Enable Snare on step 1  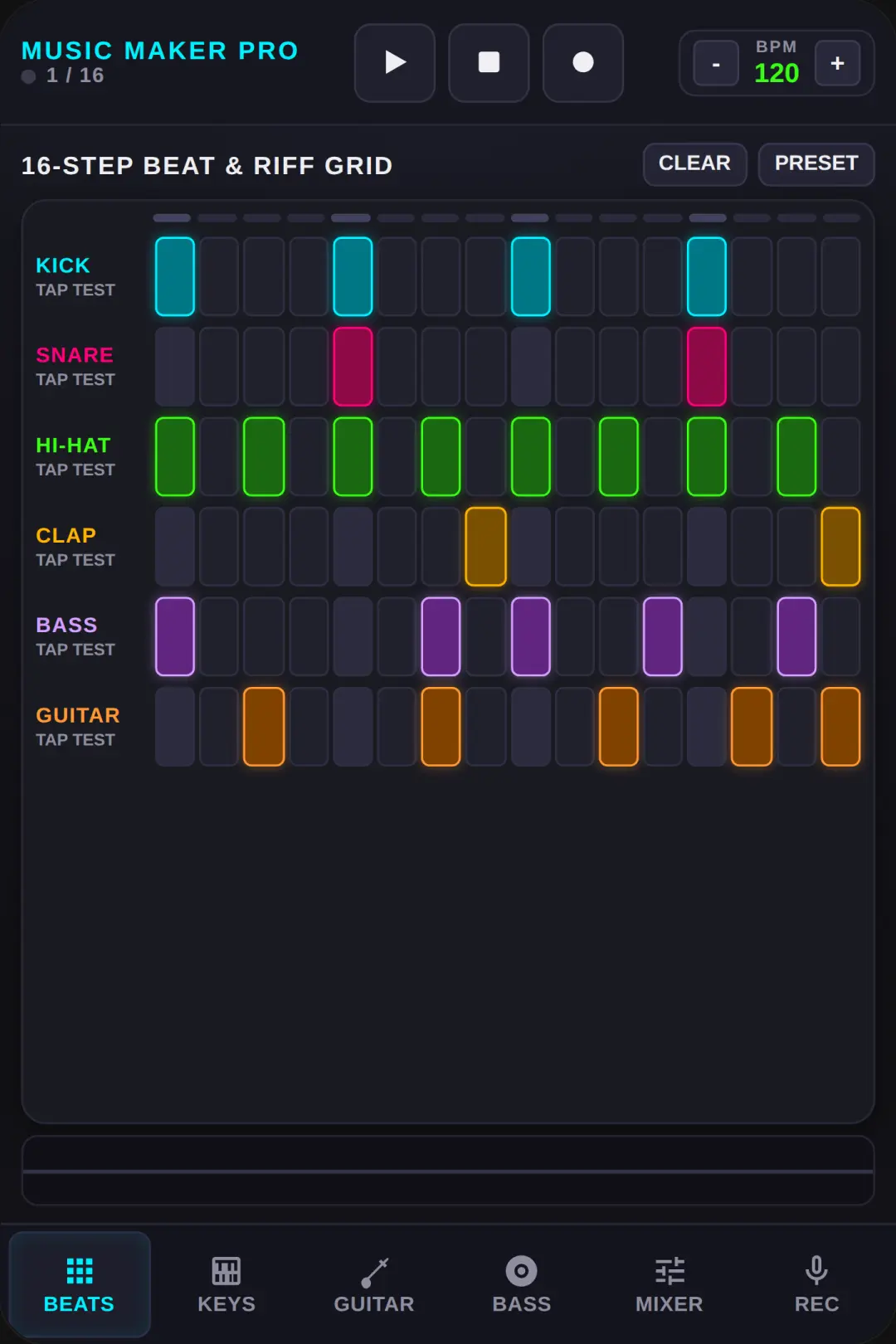click(x=175, y=367)
